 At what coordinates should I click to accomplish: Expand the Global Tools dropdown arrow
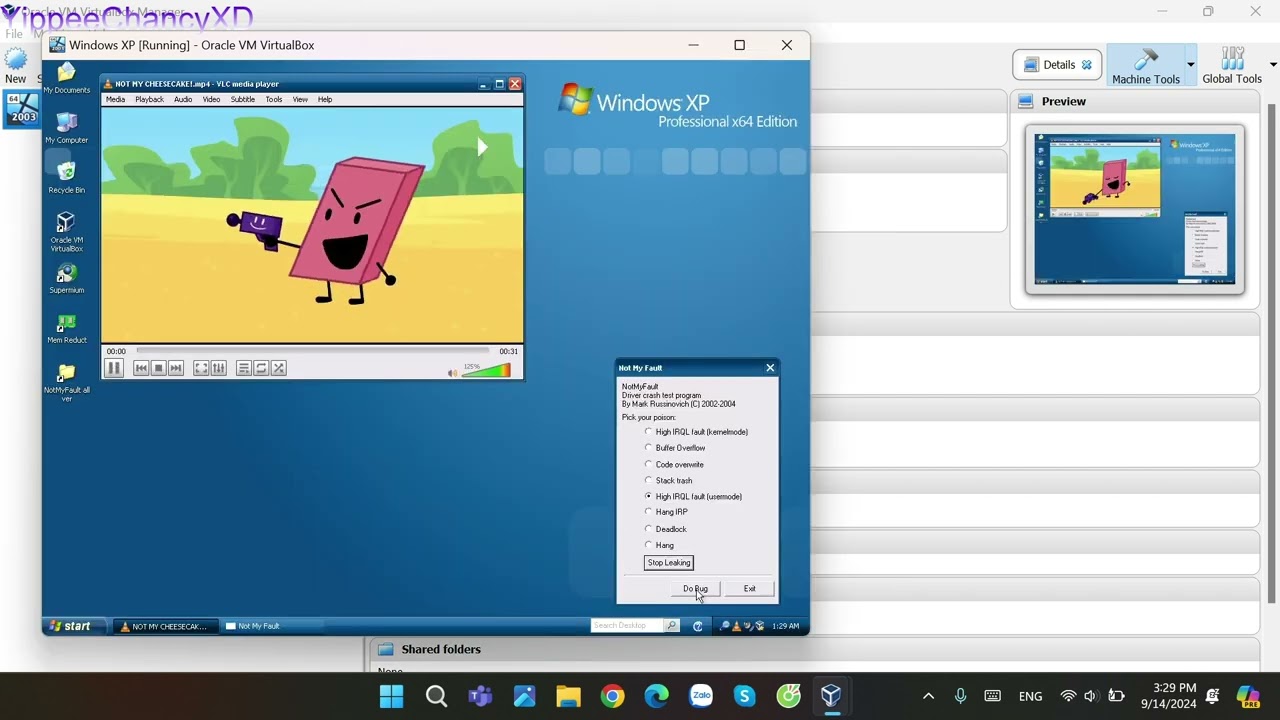tap(1272, 65)
